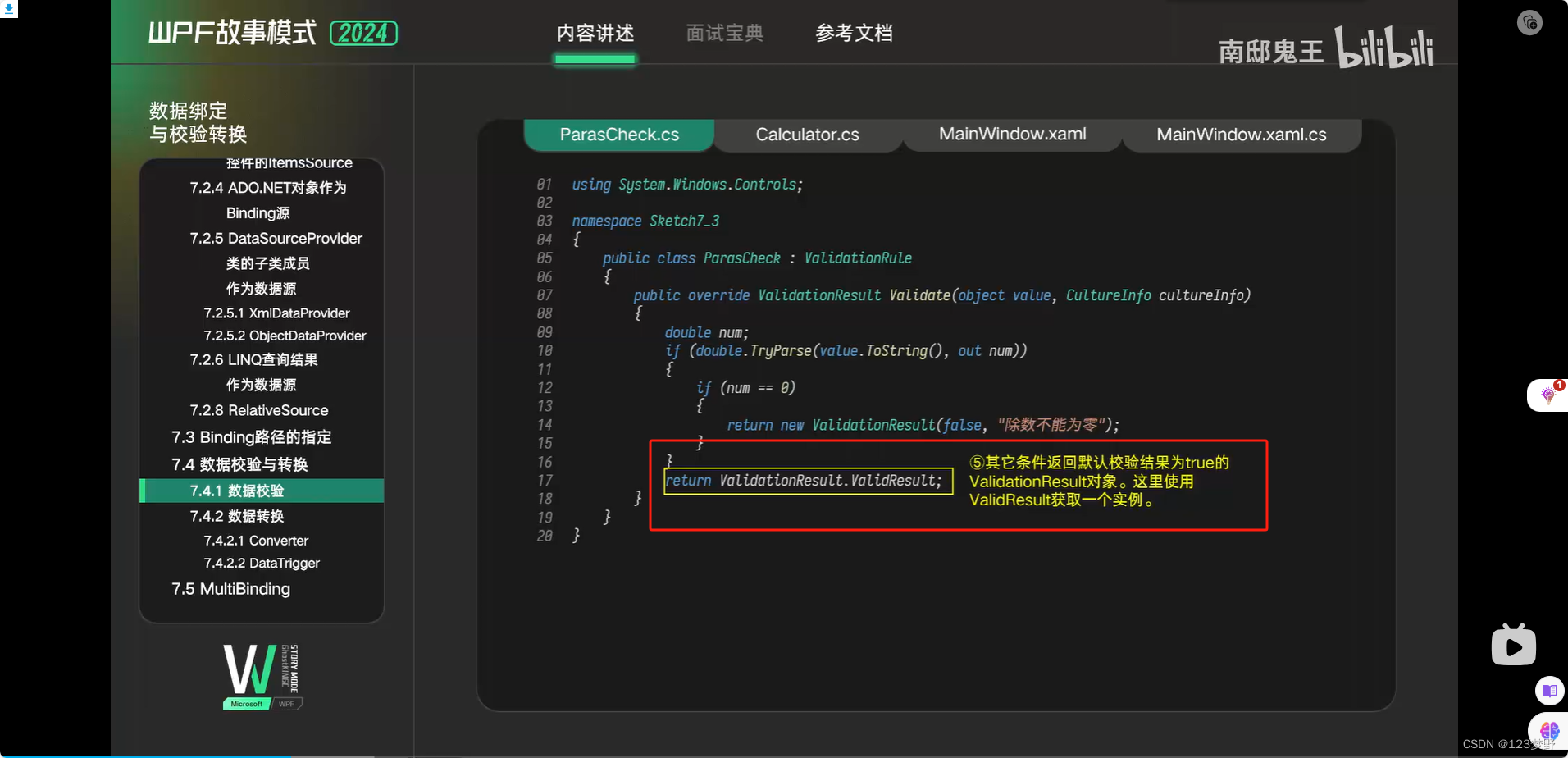1568x758 pixels.
Task: Open the 参考文档 tab
Action: coord(854,34)
